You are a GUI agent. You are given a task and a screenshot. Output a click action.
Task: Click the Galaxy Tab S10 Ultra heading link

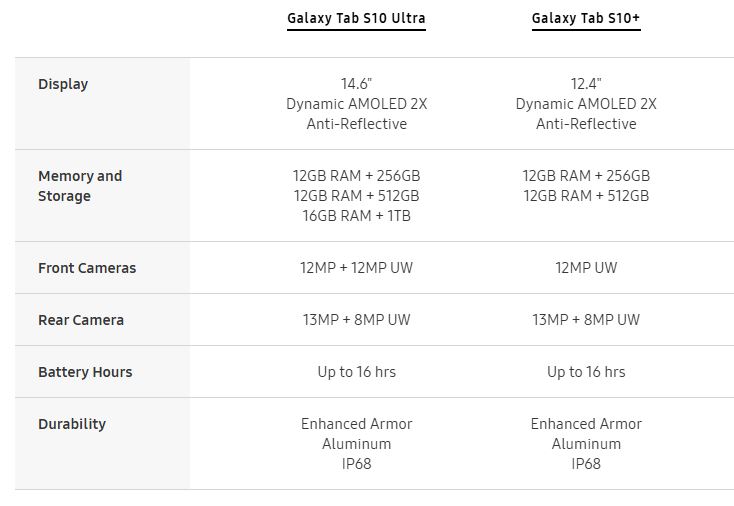point(356,18)
